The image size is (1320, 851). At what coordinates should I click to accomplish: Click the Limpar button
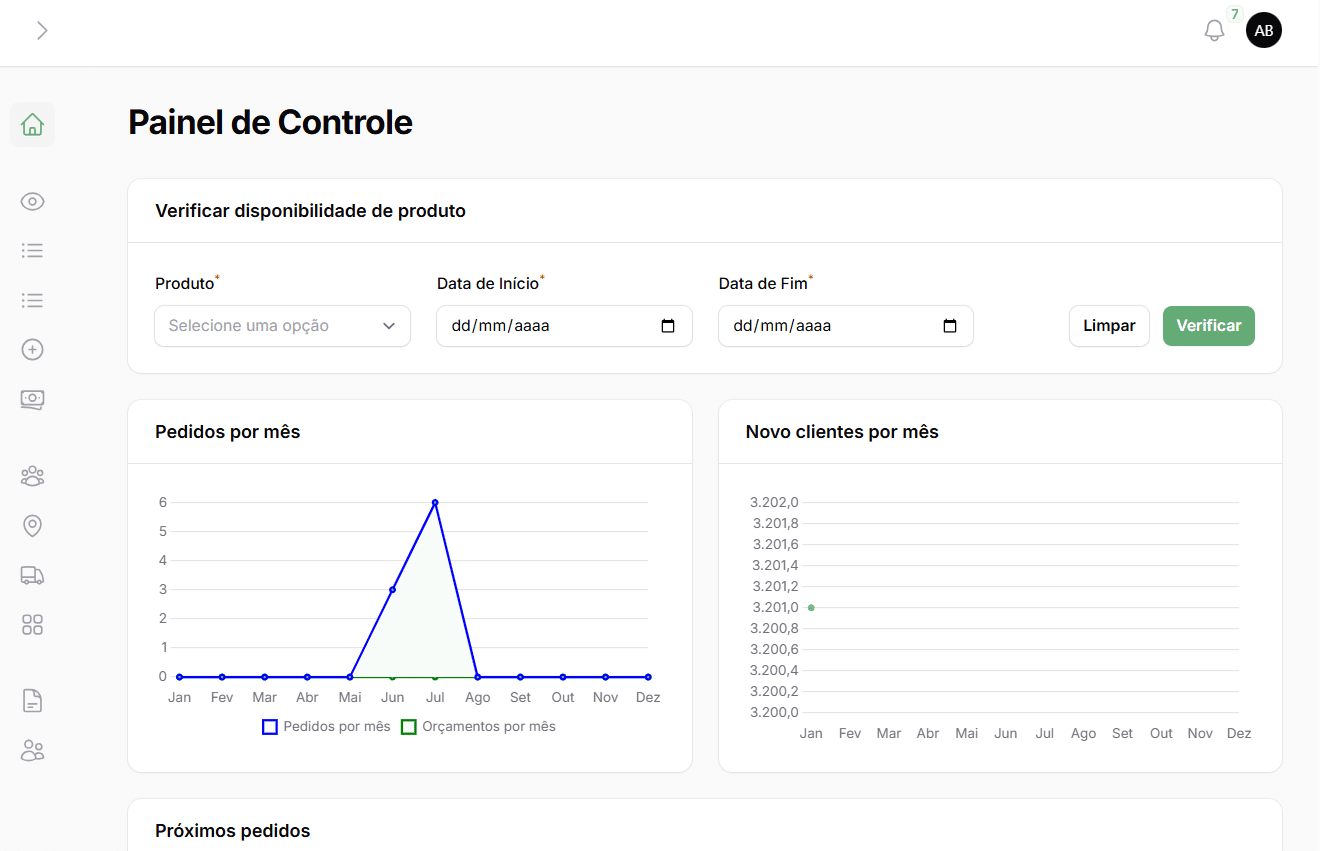(1109, 326)
